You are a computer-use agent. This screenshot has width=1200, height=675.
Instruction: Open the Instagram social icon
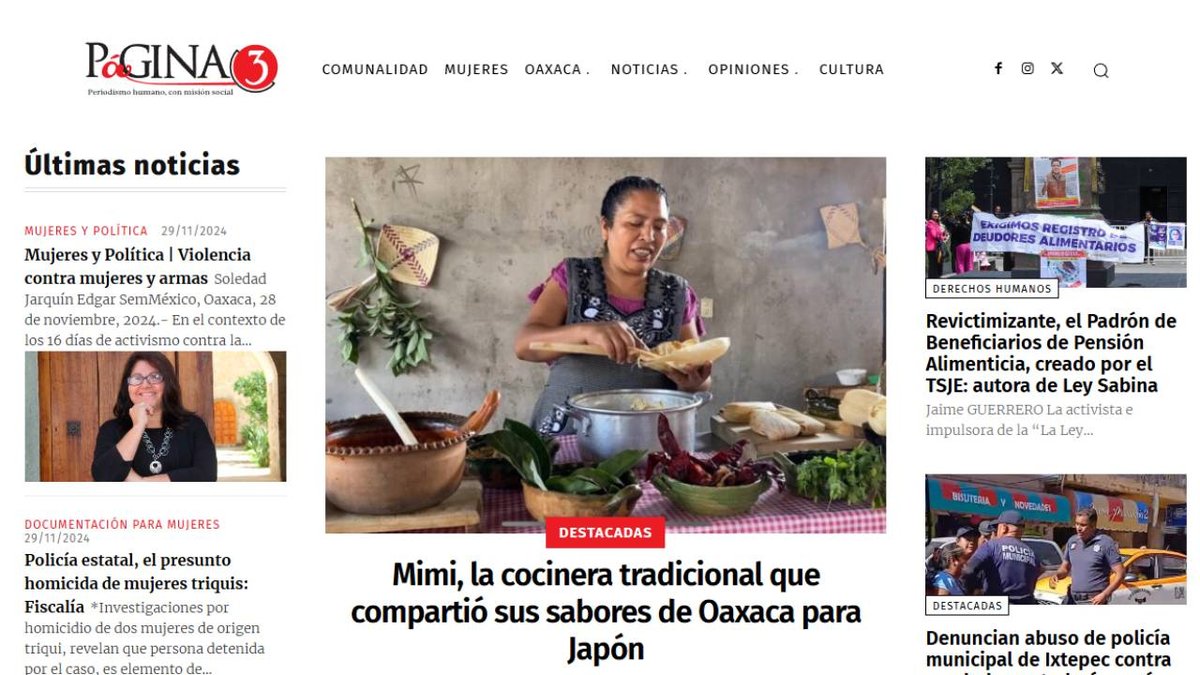[x=1027, y=69]
